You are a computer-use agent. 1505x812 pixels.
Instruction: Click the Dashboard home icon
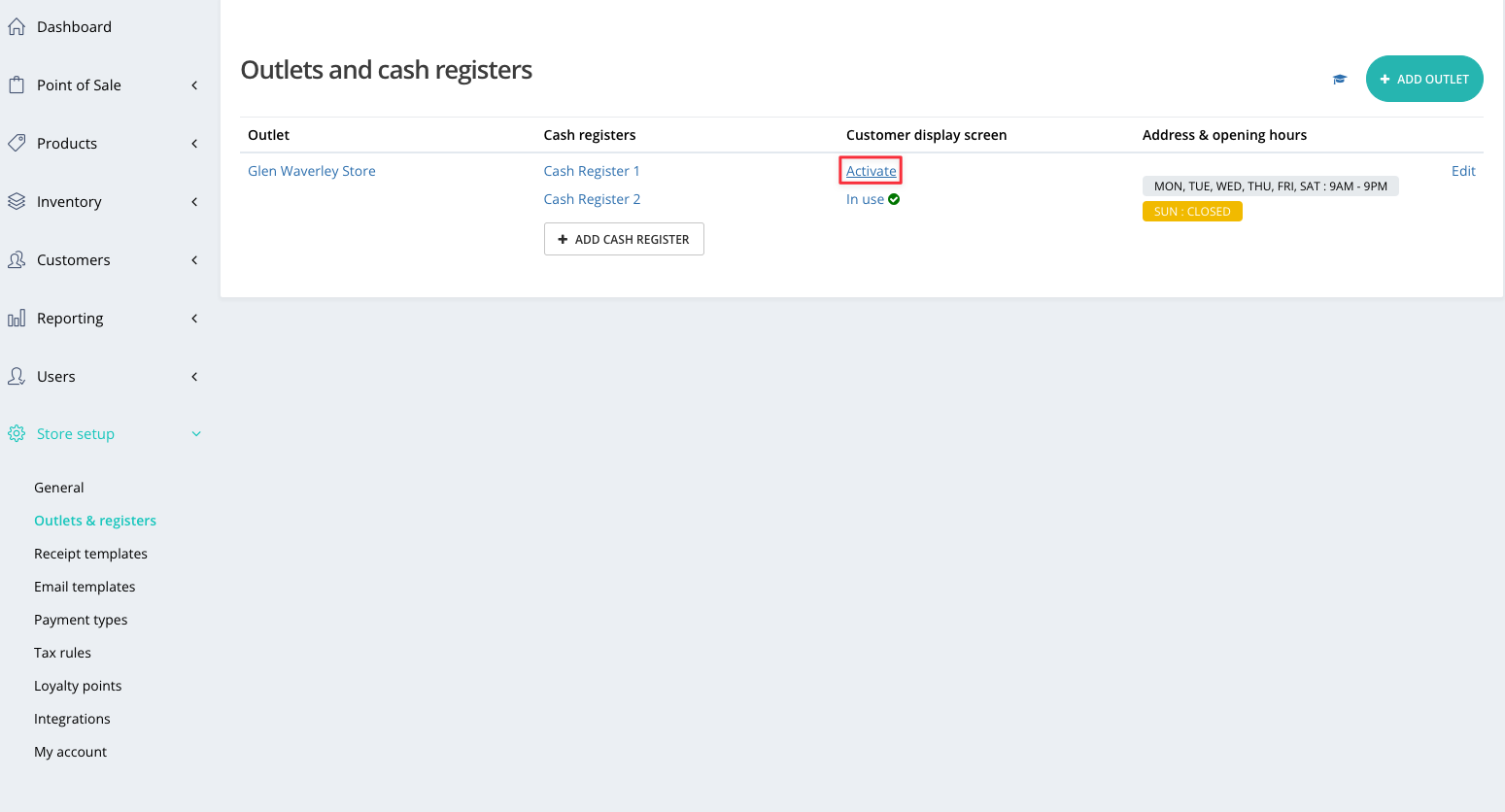[x=17, y=27]
